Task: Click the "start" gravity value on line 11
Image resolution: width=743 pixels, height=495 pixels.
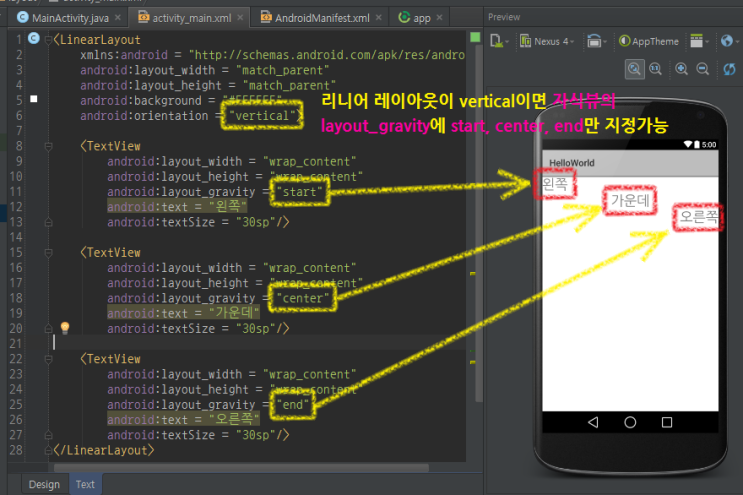Action: click(299, 192)
